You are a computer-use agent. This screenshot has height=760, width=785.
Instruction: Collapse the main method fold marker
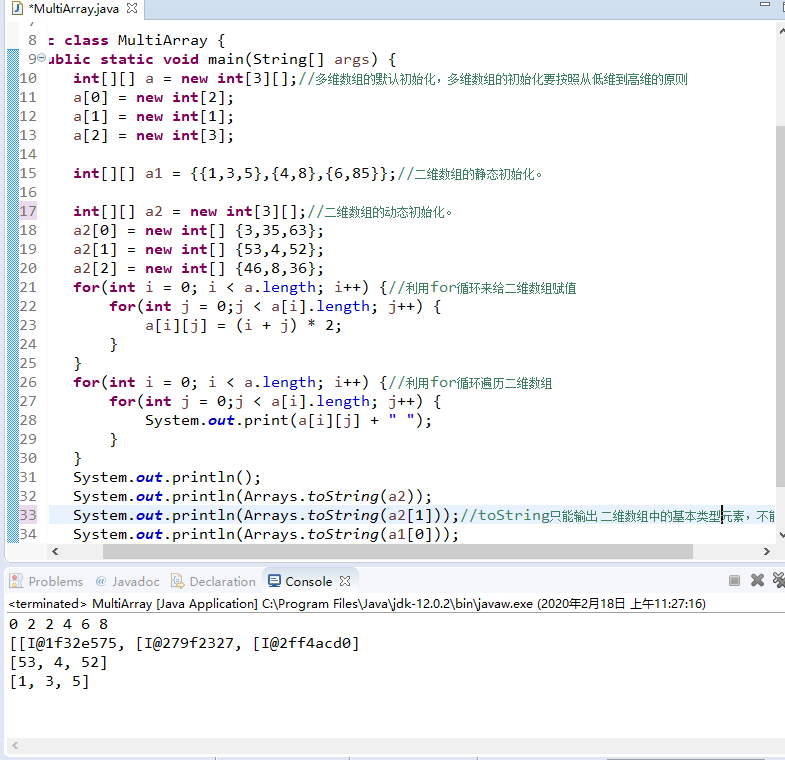[42, 58]
